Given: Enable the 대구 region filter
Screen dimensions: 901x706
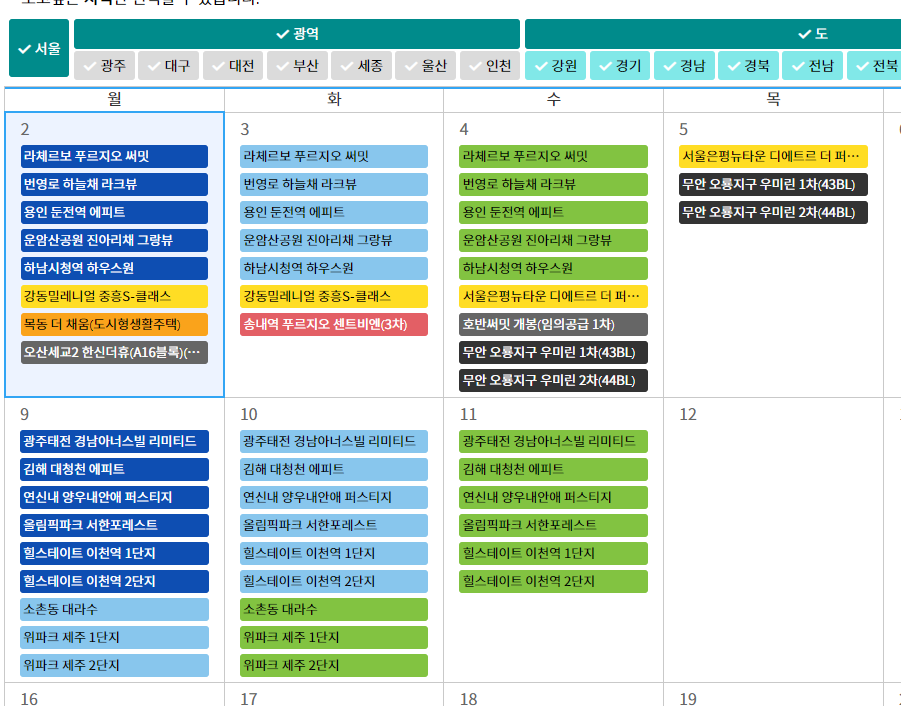Looking at the screenshot, I should [169, 66].
